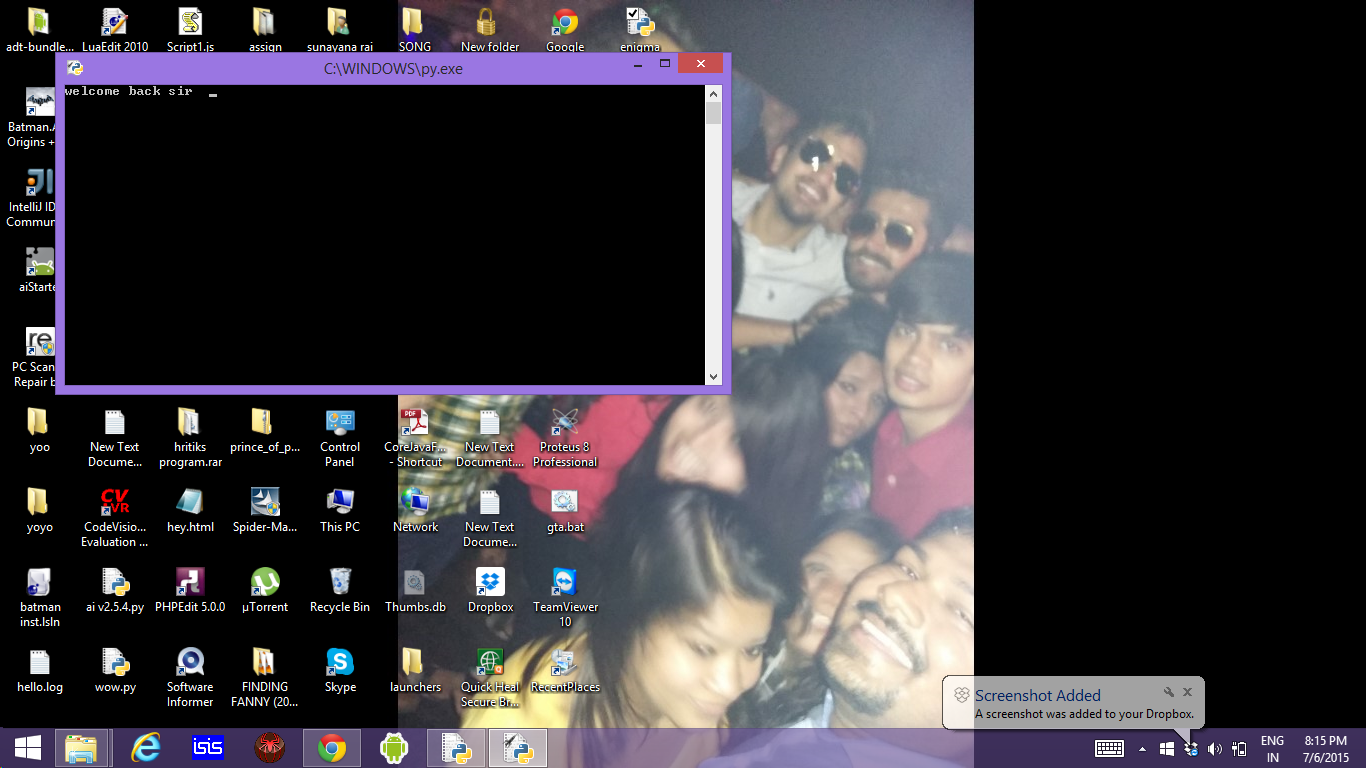1366x768 pixels.
Task: Launch Skype desktop shortcut
Action: (340, 670)
